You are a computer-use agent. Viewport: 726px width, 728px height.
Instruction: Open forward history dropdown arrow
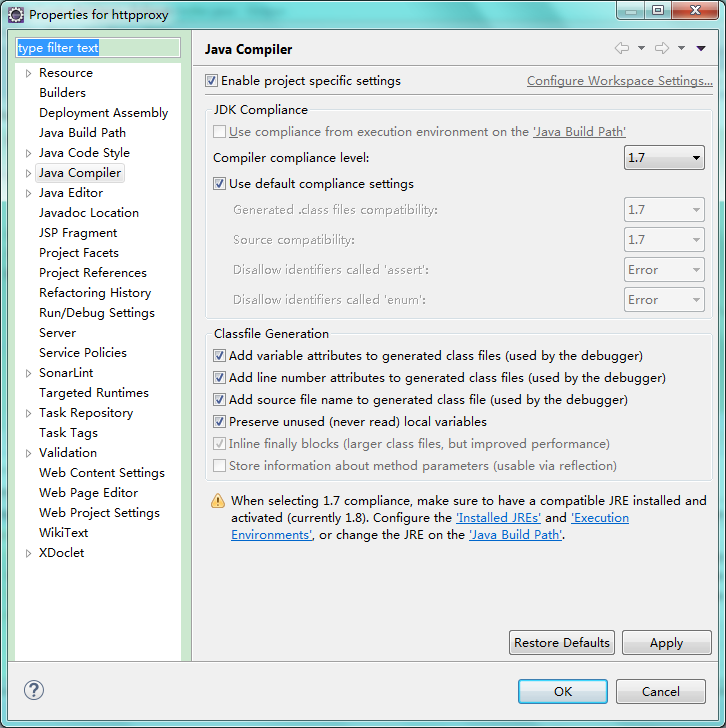tap(681, 48)
